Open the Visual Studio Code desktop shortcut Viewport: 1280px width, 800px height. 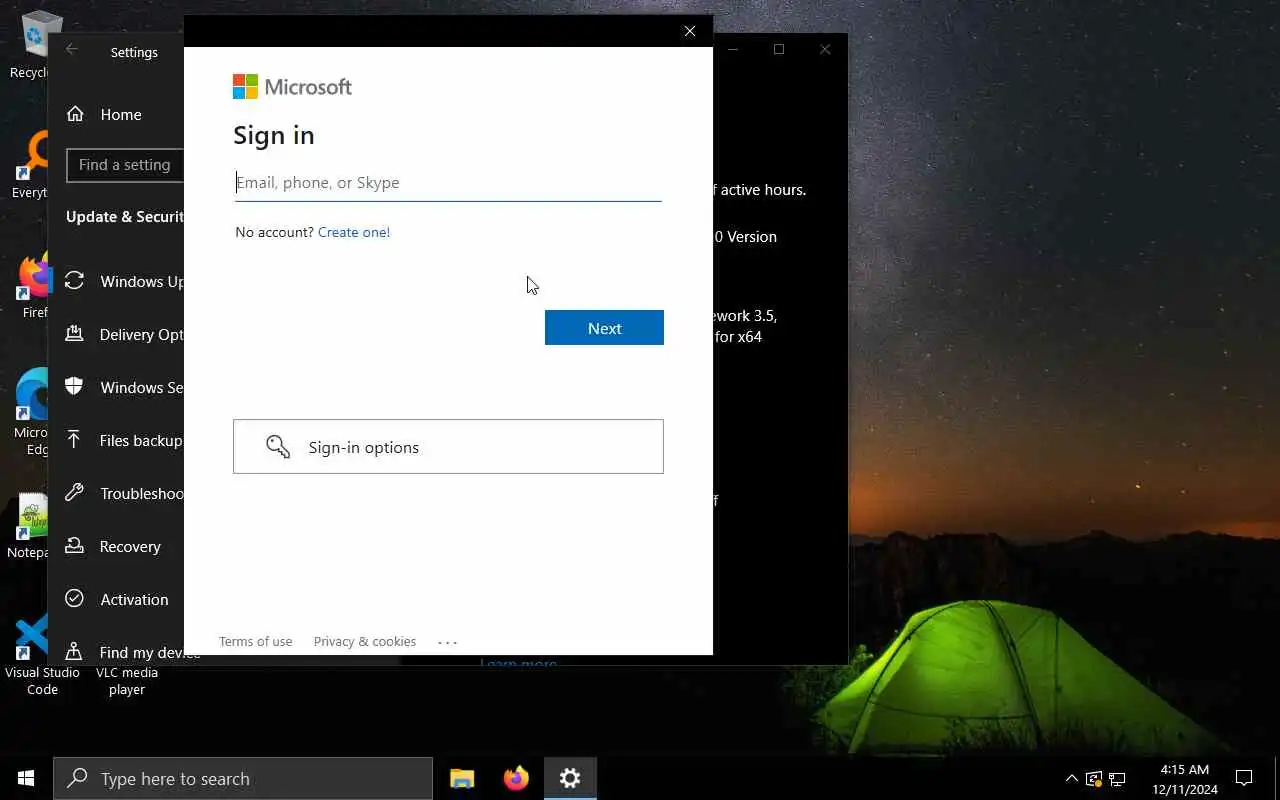tap(42, 655)
